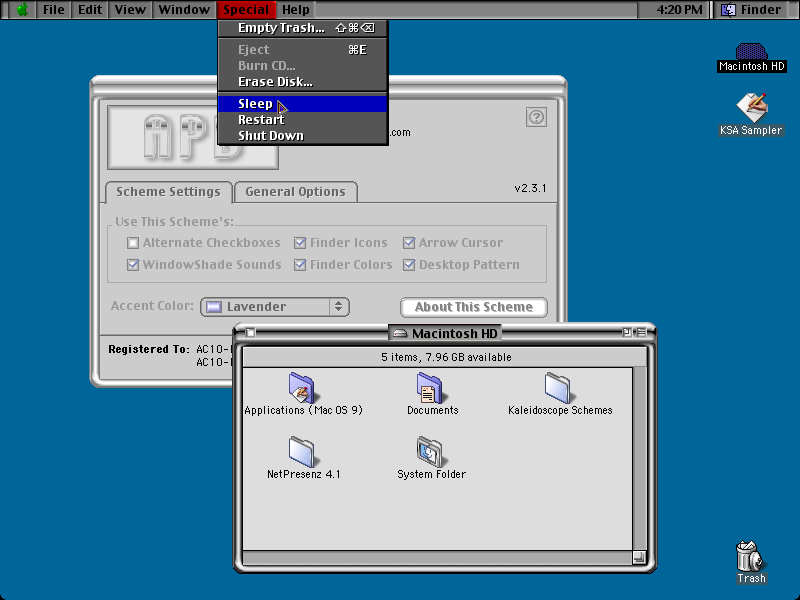Choose Burn CD... in the Special menu
Image resolution: width=800 pixels, height=600 pixels.
[x=303, y=66]
